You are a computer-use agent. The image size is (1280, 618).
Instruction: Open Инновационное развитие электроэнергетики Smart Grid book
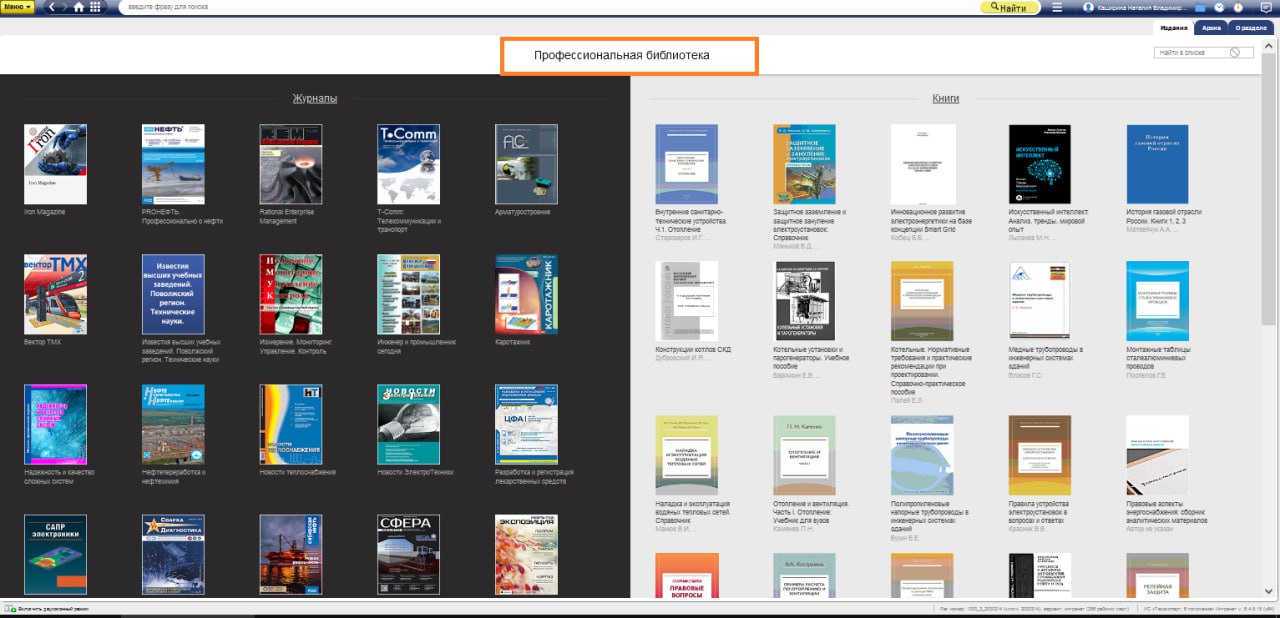pyautogui.click(x=922, y=164)
